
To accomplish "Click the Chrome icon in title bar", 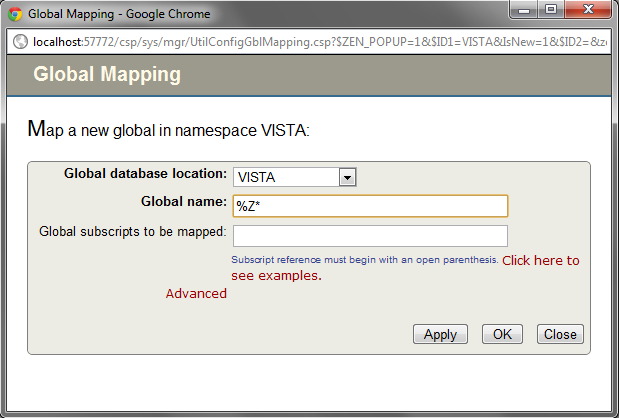I will click(x=15, y=14).
